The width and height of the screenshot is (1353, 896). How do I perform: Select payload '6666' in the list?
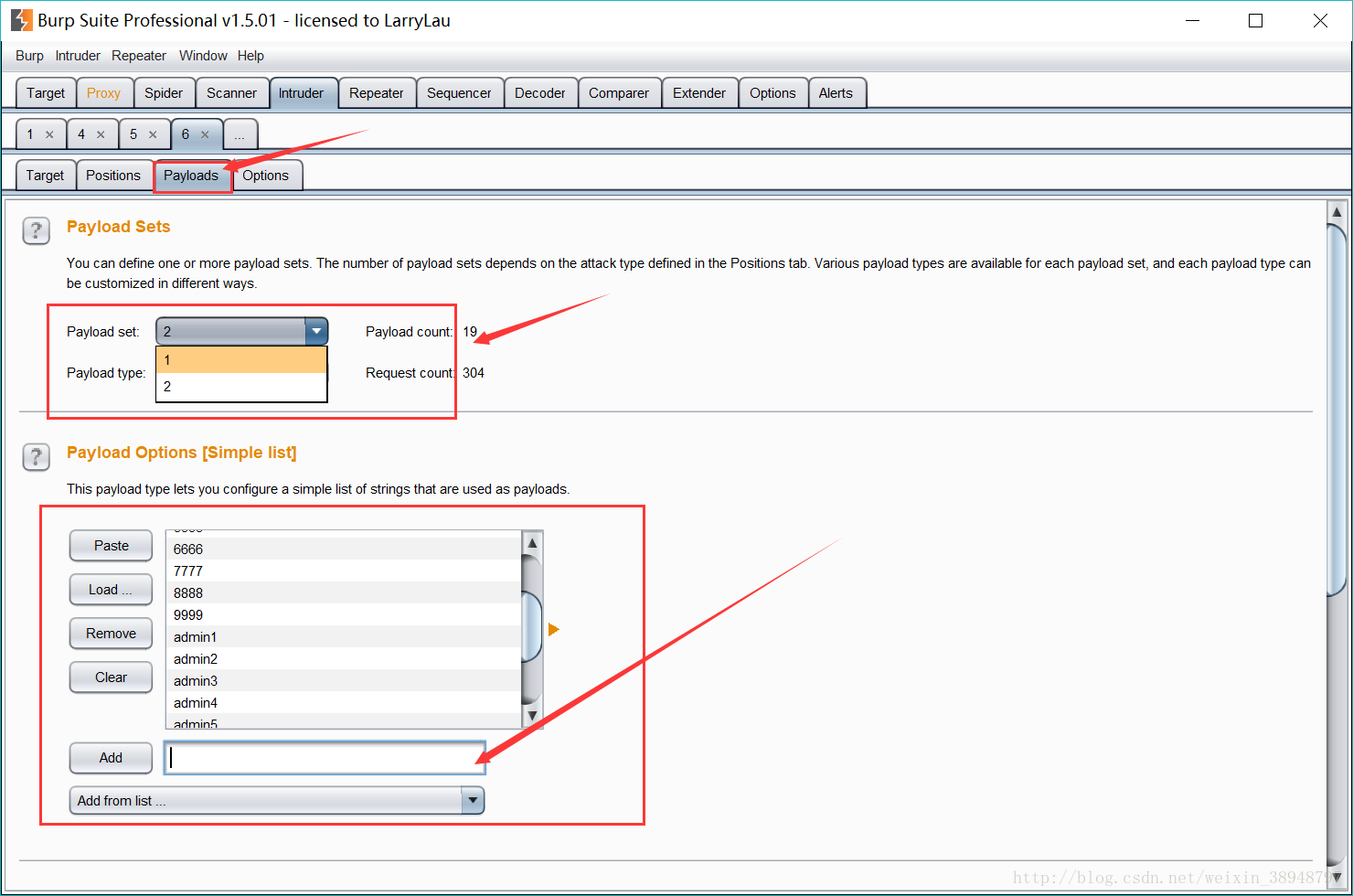click(344, 549)
